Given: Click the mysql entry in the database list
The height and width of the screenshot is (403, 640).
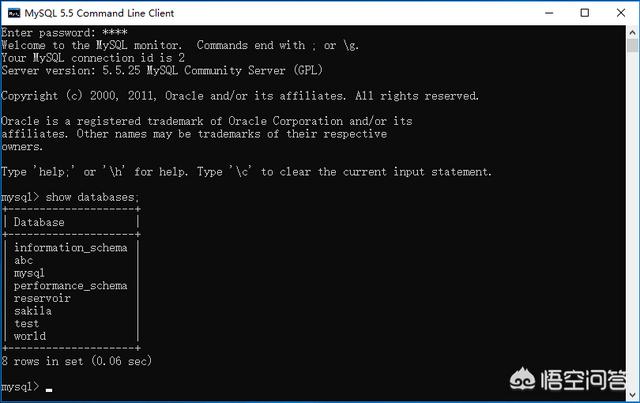Looking at the screenshot, I should (x=30, y=273).
